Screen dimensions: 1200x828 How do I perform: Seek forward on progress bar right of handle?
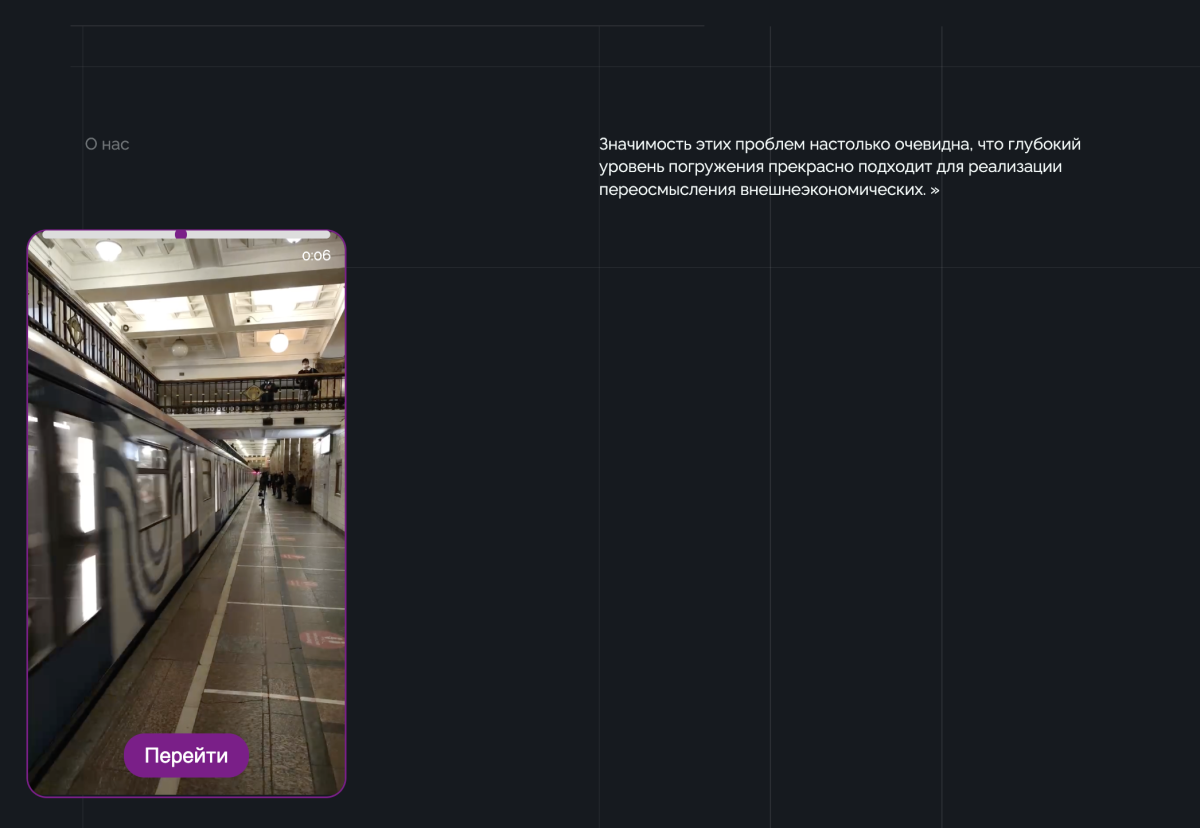(255, 234)
